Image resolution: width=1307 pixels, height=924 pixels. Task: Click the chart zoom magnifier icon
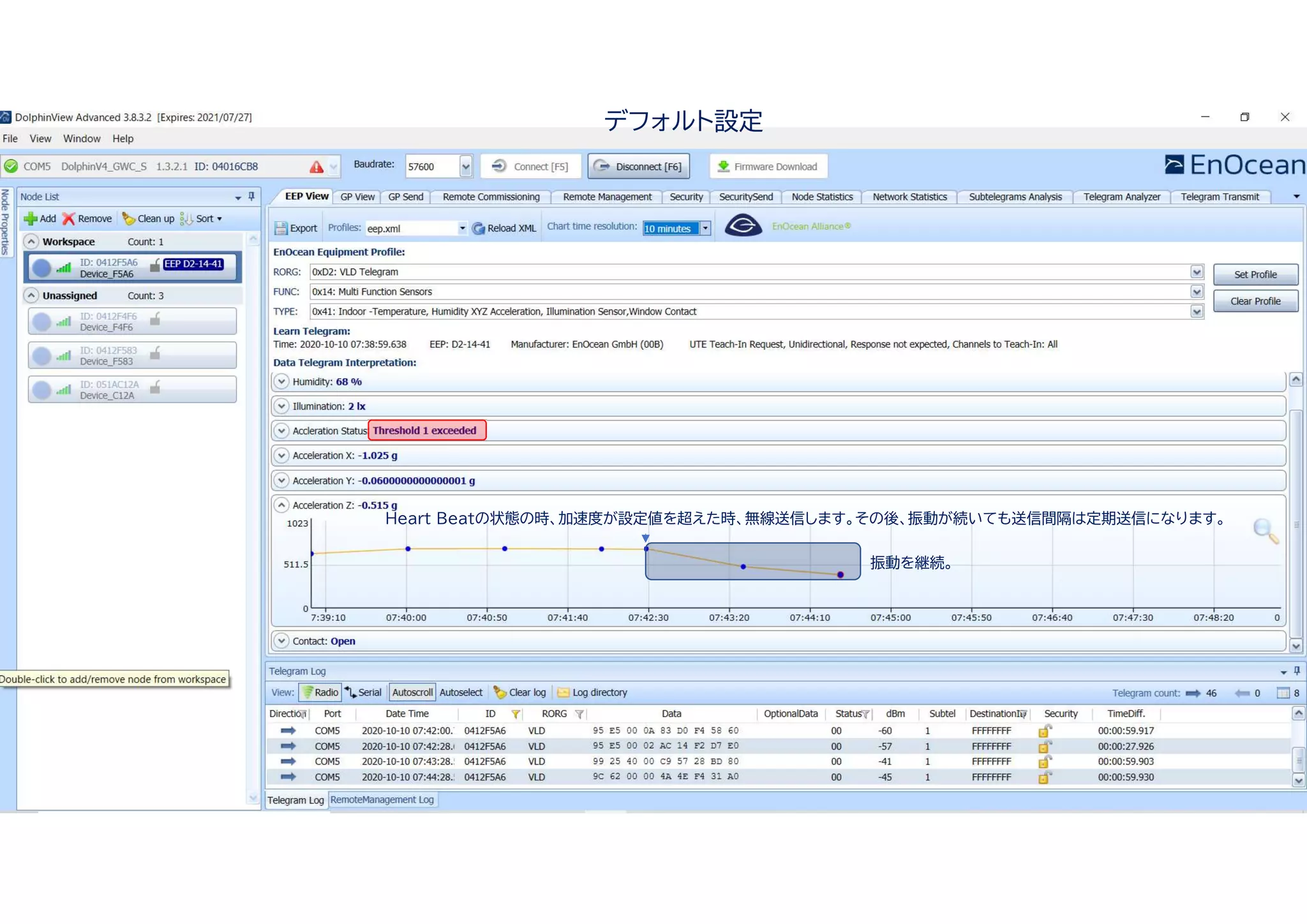pos(1266,530)
